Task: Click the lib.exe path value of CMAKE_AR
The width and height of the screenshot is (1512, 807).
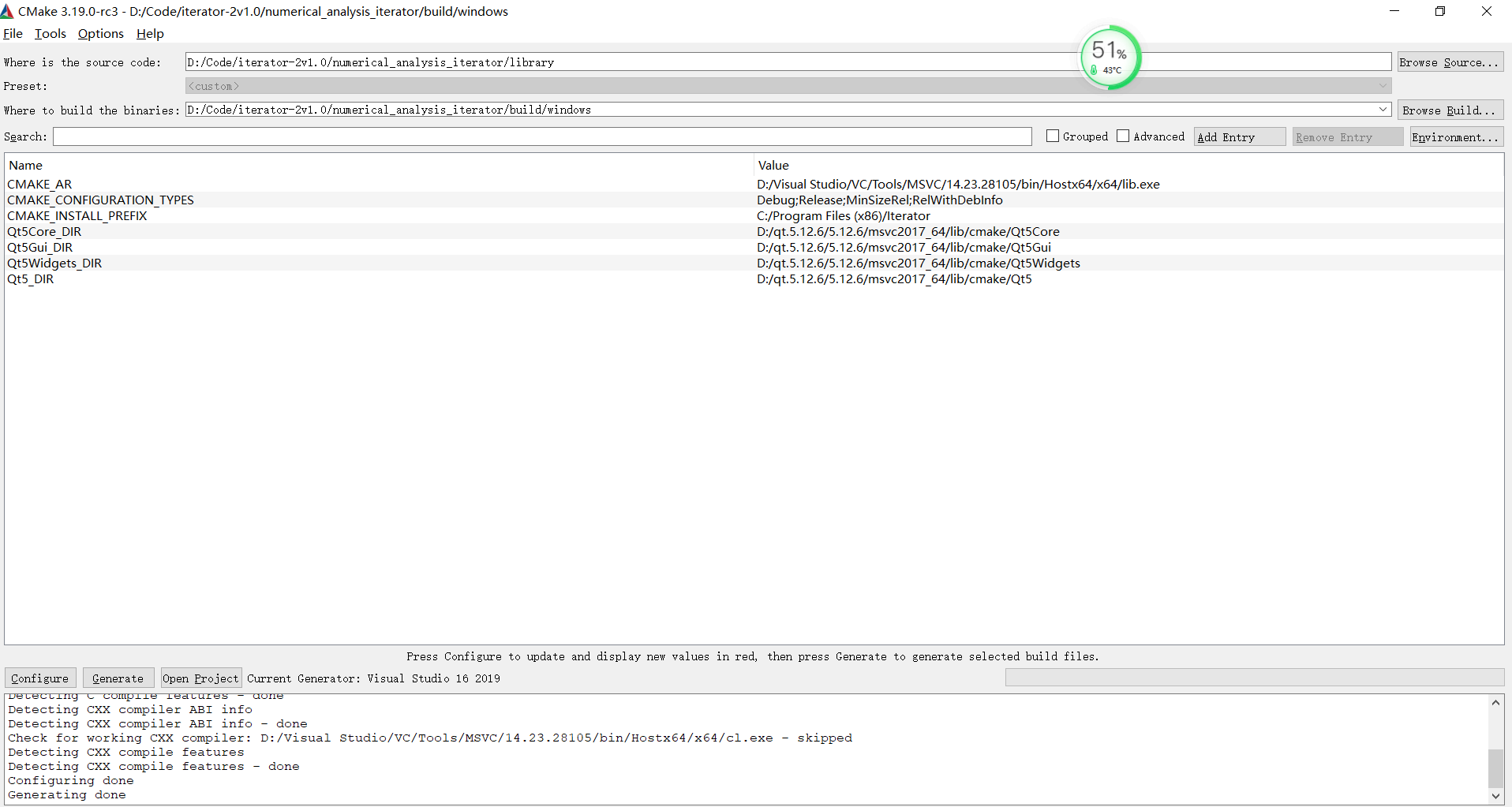Action: click(958, 184)
